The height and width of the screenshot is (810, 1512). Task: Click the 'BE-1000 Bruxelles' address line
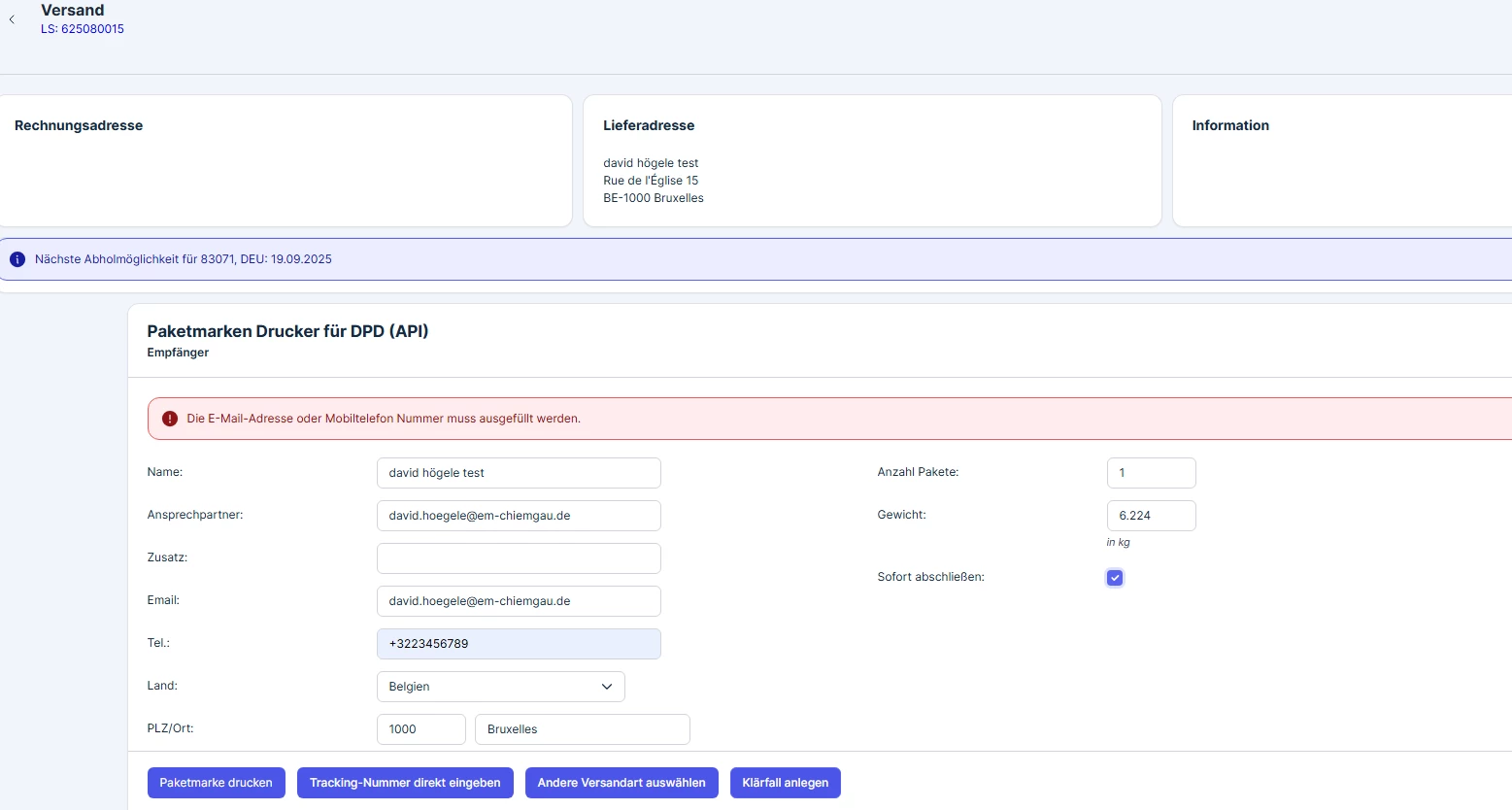(x=654, y=198)
